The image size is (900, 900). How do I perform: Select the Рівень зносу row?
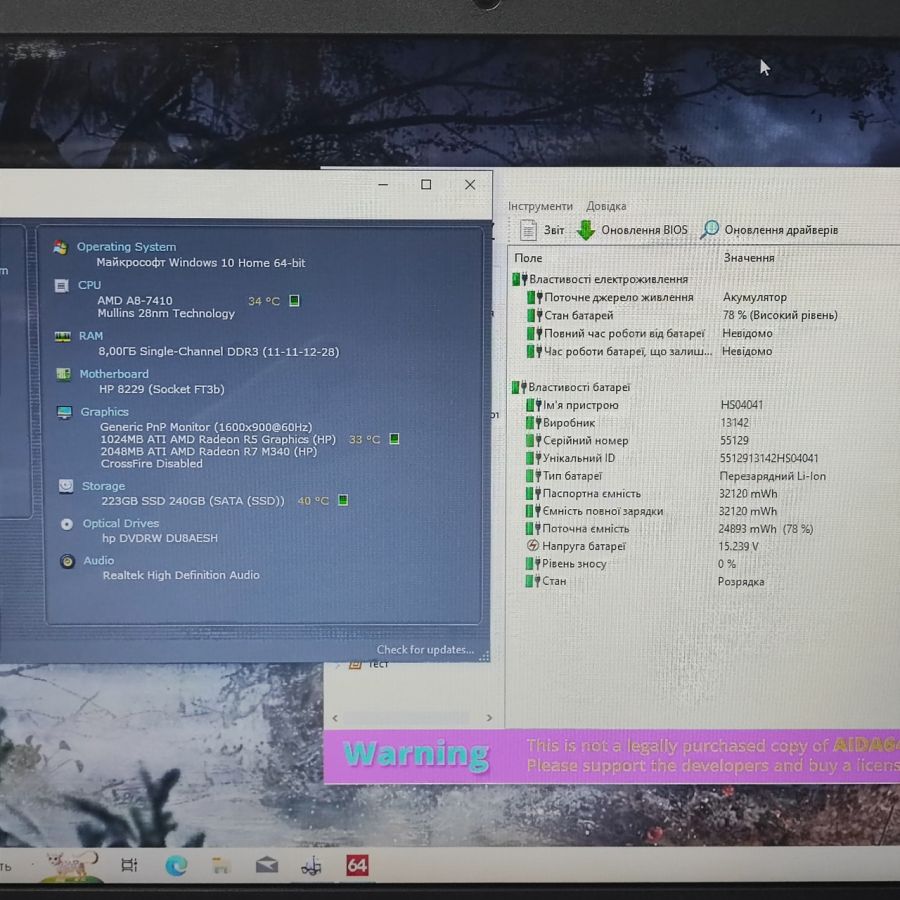pyautogui.click(x=630, y=564)
